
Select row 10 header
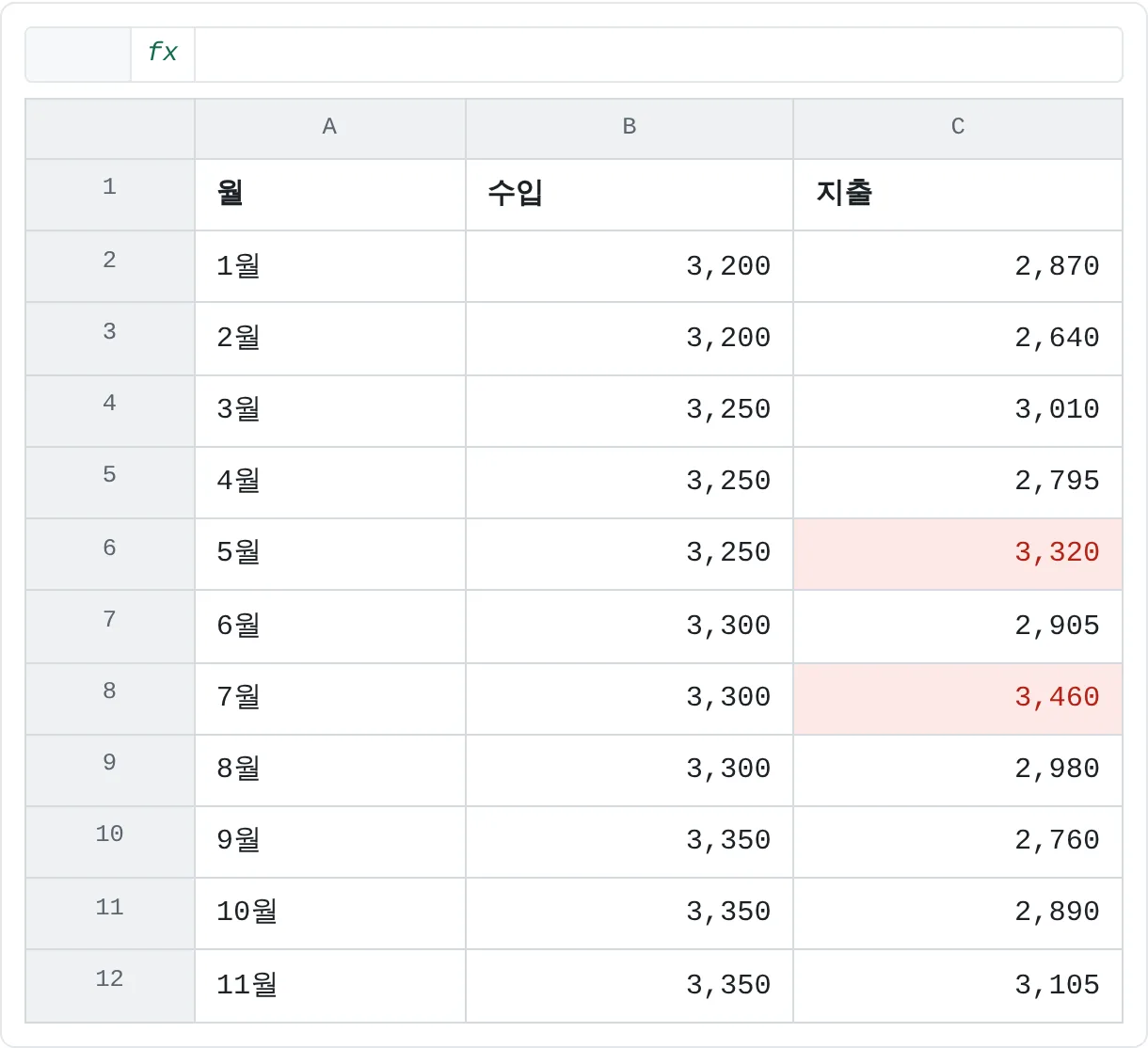coord(110,842)
